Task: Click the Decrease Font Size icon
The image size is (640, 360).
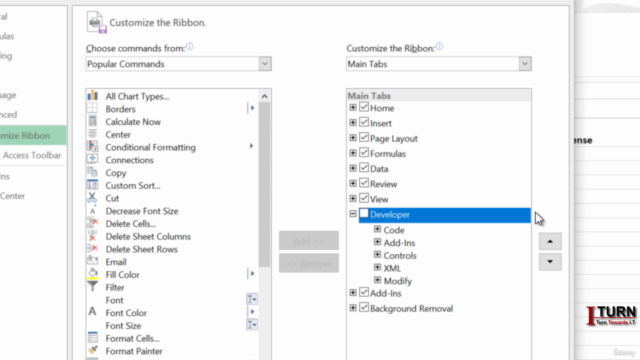Action: coord(93,211)
